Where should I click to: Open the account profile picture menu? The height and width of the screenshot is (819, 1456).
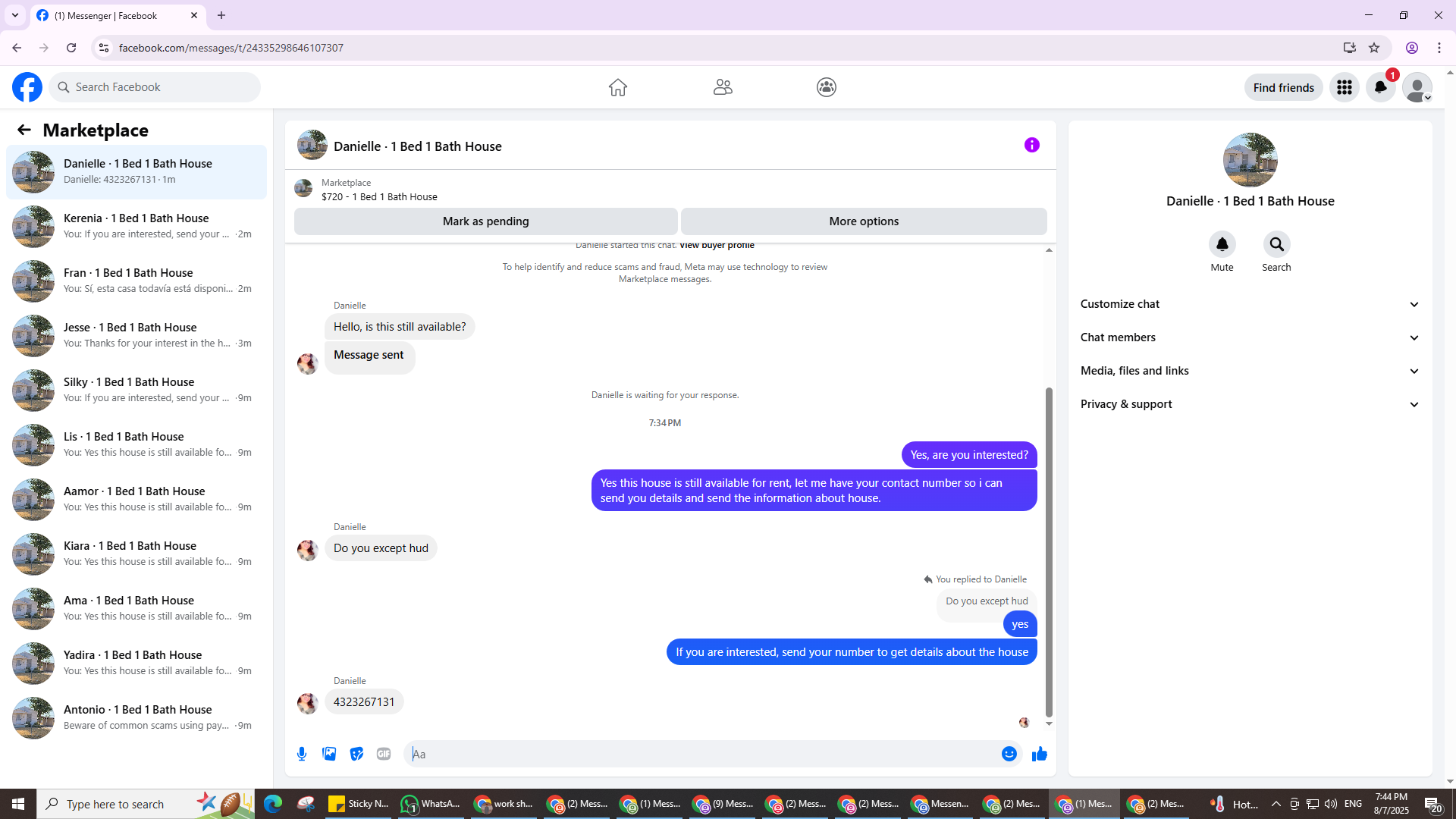pyautogui.click(x=1417, y=87)
